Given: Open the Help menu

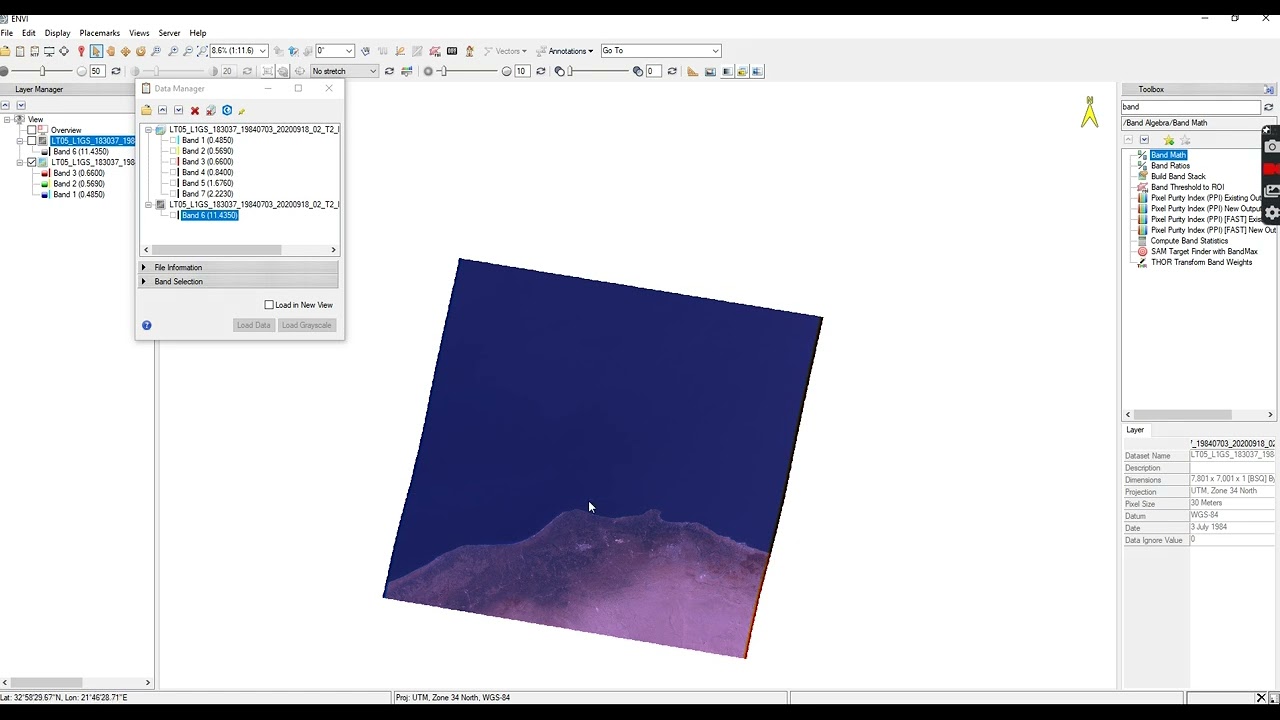Looking at the screenshot, I should pos(198,33).
